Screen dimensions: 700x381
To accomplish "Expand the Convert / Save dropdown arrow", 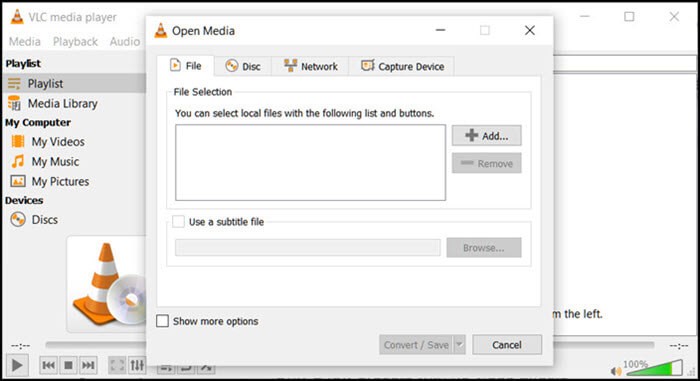I will point(459,345).
